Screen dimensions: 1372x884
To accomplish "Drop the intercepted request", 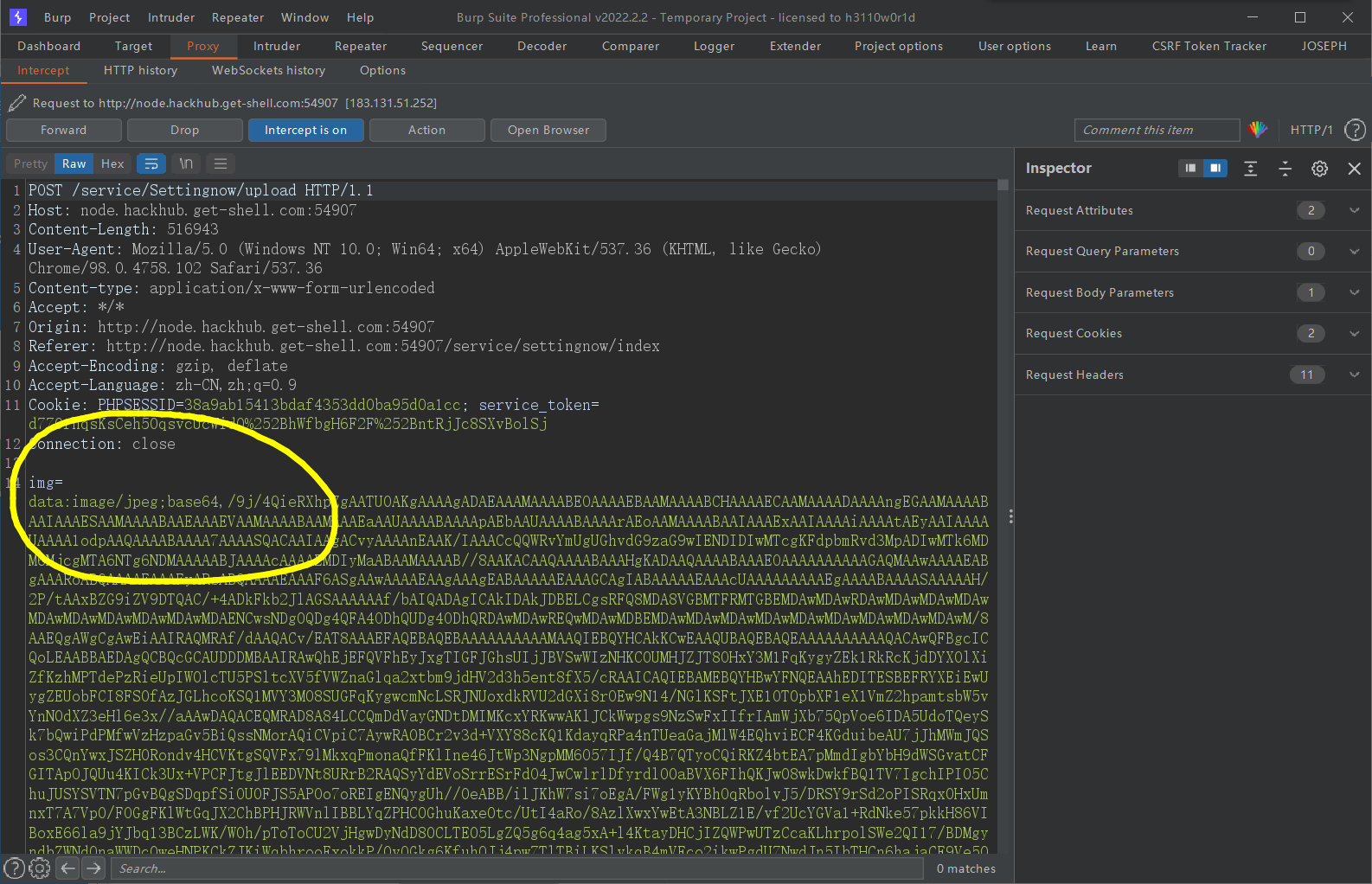I will (x=185, y=130).
